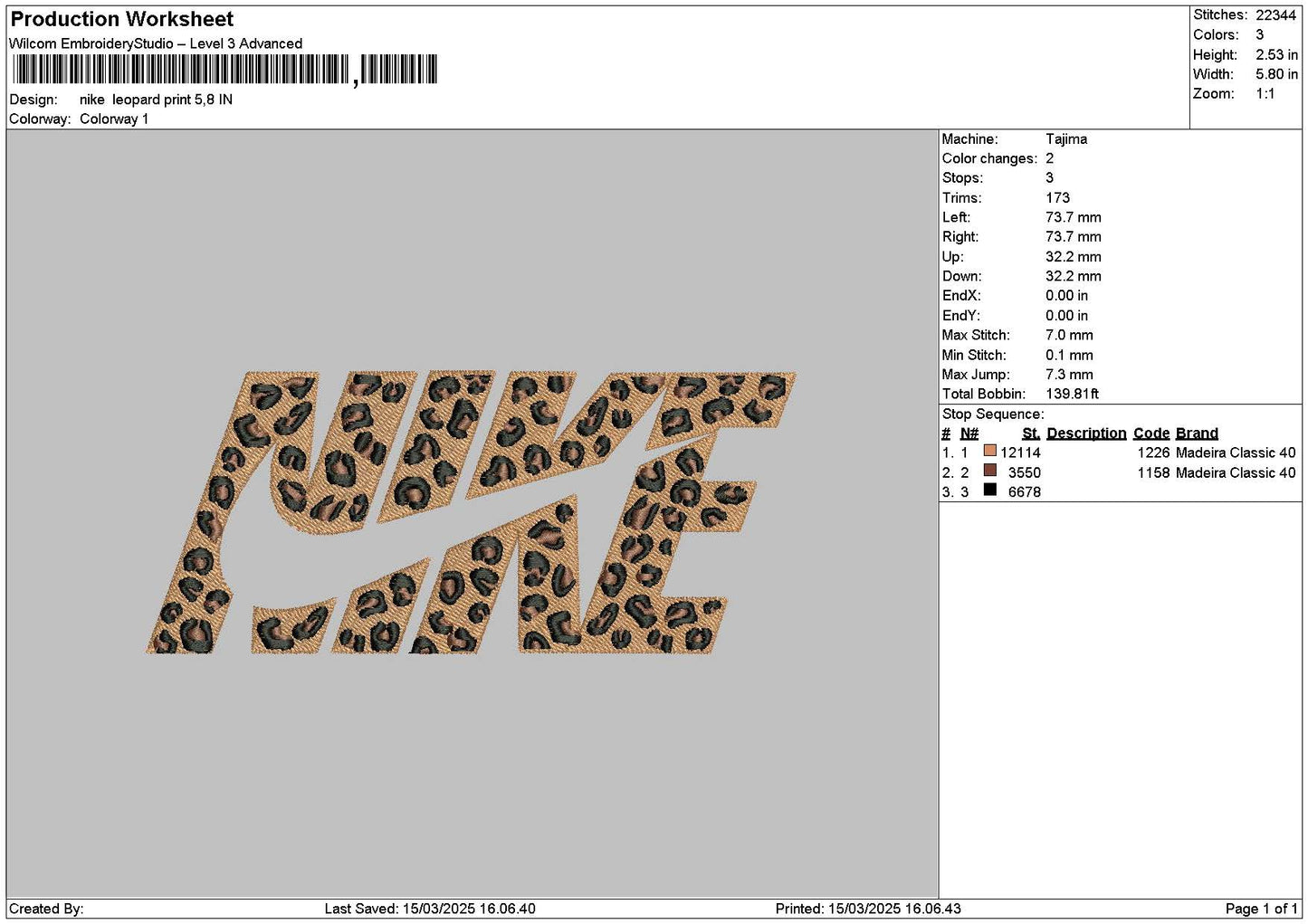This screenshot has width=1308, height=924.
Task: Click thread code 1158
Action: (x=1153, y=472)
